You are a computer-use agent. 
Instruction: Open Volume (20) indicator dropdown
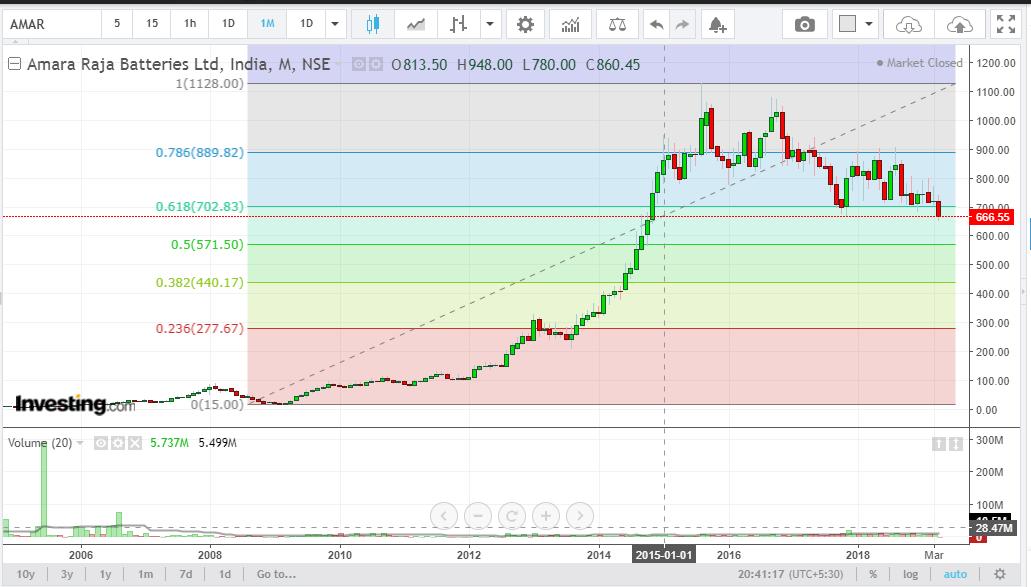(80, 443)
